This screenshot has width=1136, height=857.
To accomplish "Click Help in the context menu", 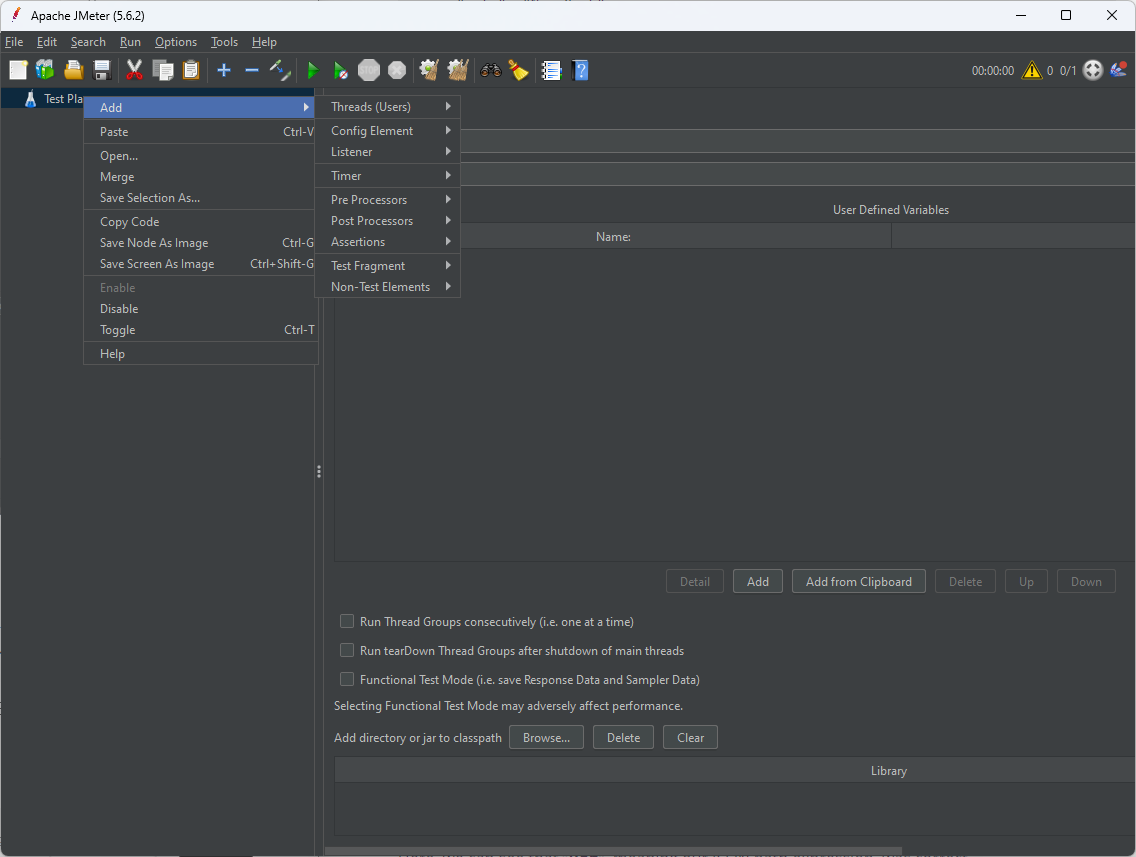I will coord(200,354).
